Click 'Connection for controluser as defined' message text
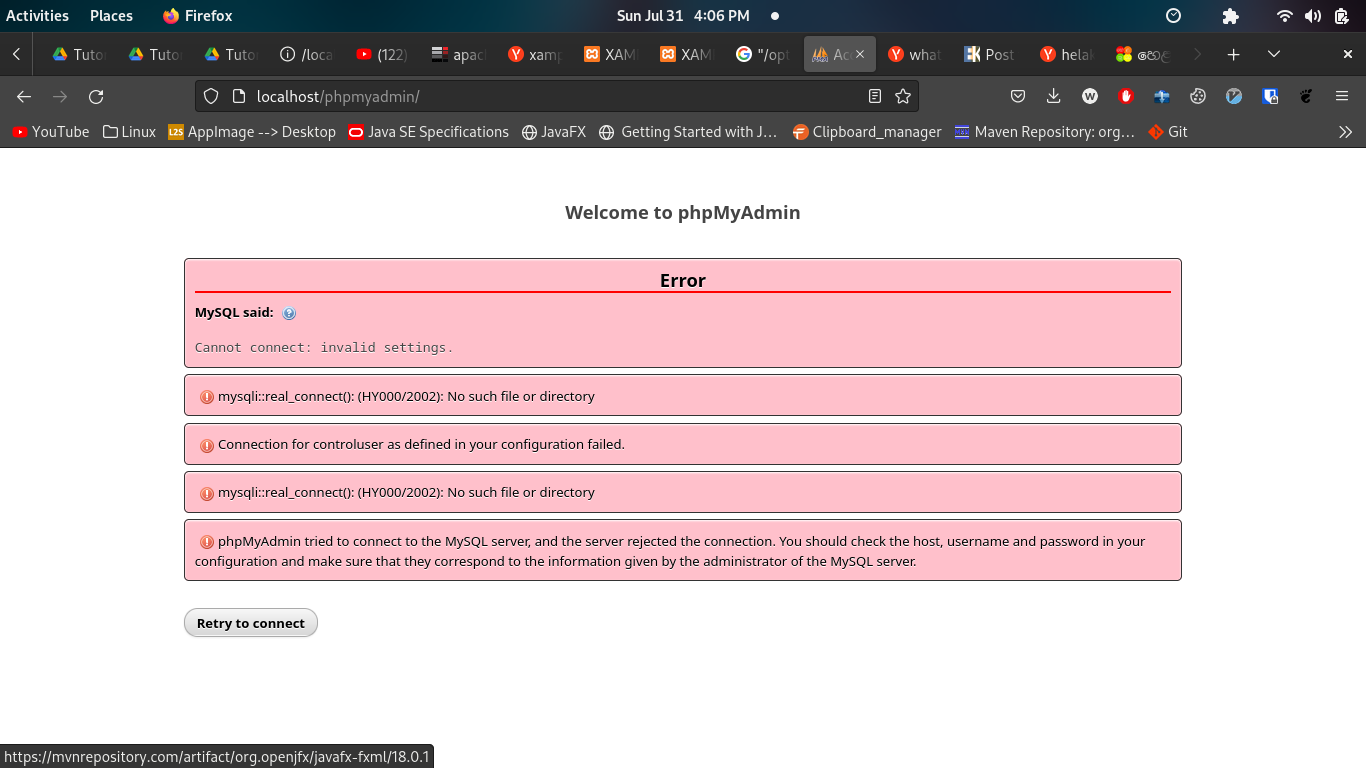Viewport: 1366px width, 768px height. tap(421, 444)
